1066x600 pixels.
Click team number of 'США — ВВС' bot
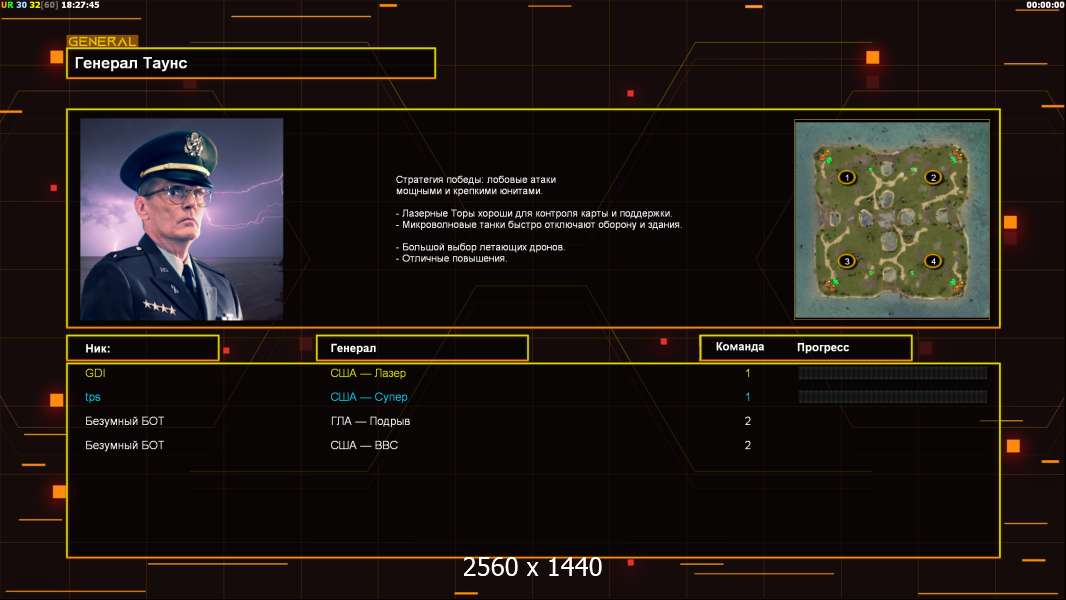click(x=748, y=445)
